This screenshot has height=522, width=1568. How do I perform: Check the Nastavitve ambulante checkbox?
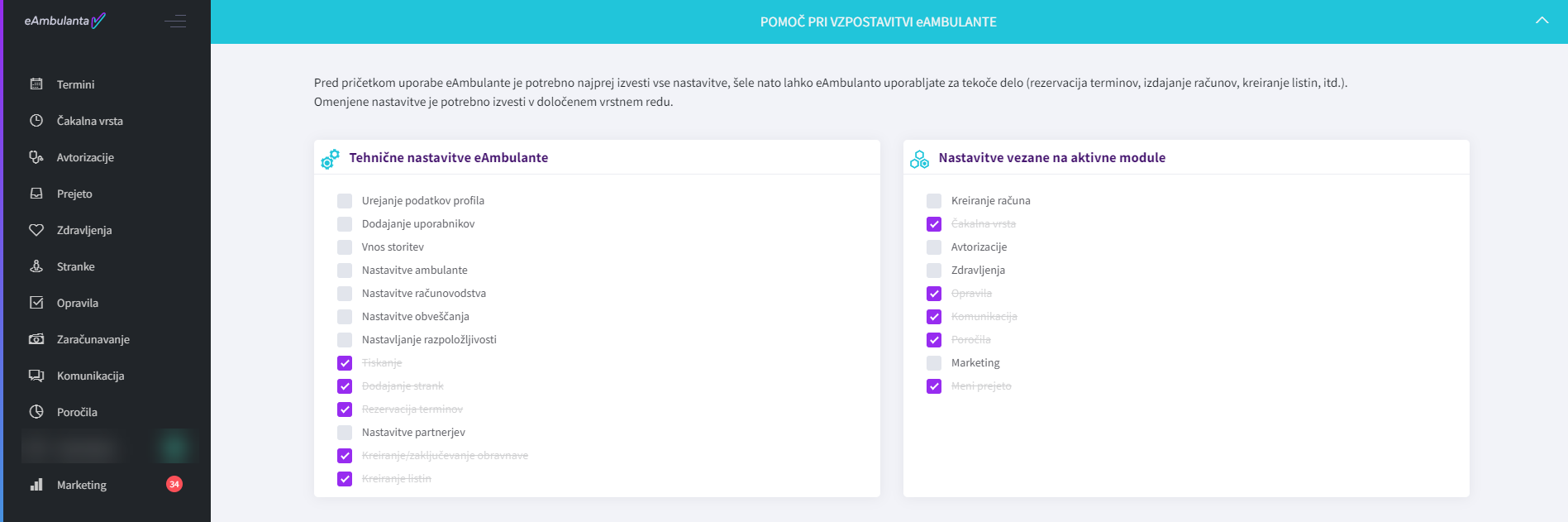(x=345, y=271)
